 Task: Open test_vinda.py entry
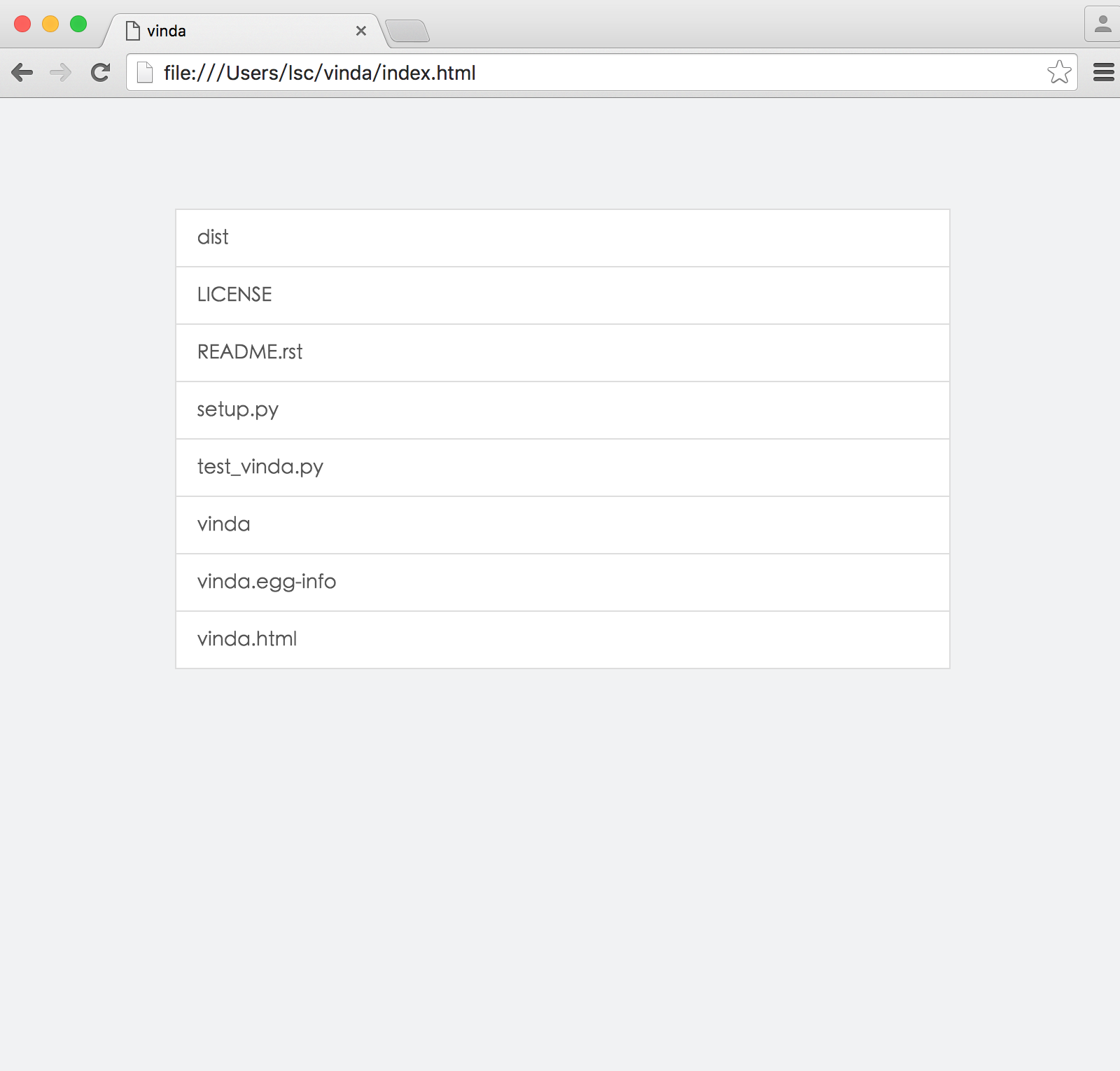pos(563,468)
